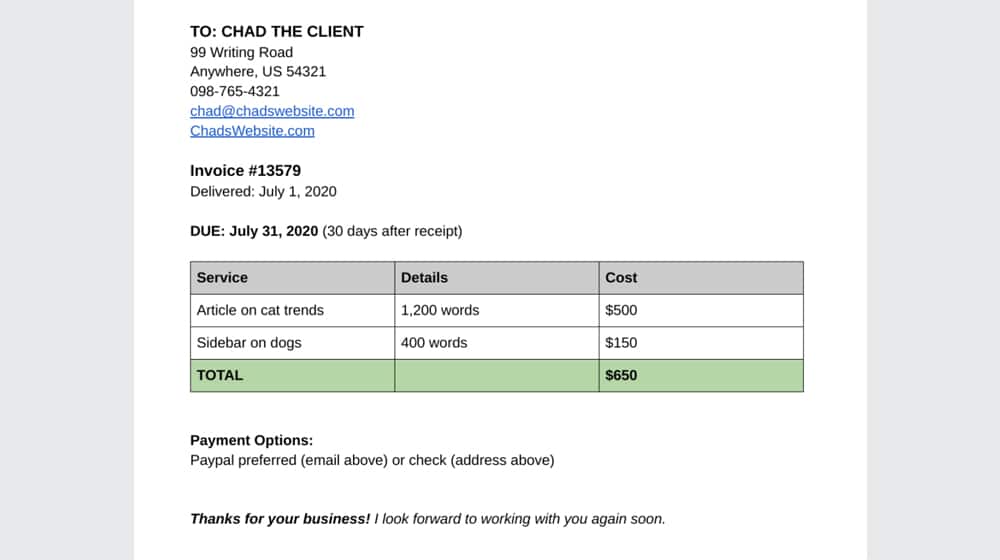Select the Article on cat trends cell
Viewport: 1000px width, 560px height.
pyautogui.click(x=292, y=311)
